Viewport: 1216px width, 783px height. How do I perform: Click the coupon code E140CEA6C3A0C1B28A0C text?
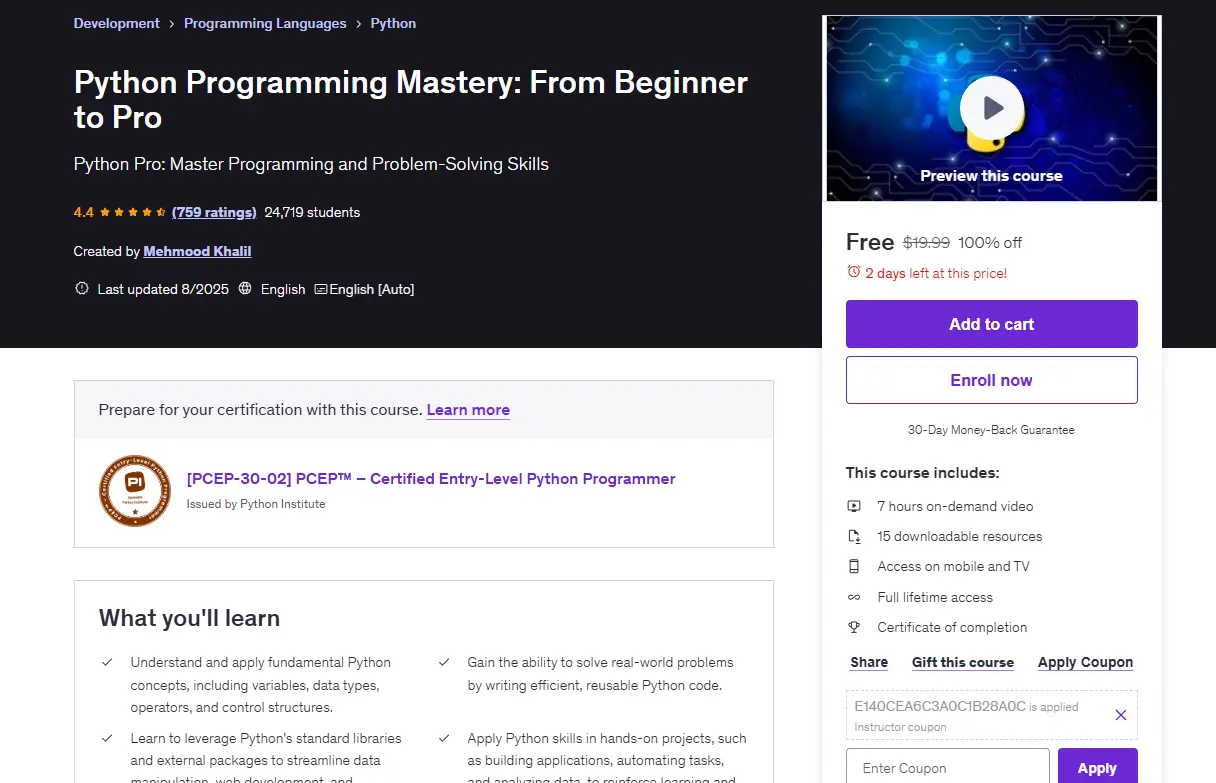pos(940,706)
